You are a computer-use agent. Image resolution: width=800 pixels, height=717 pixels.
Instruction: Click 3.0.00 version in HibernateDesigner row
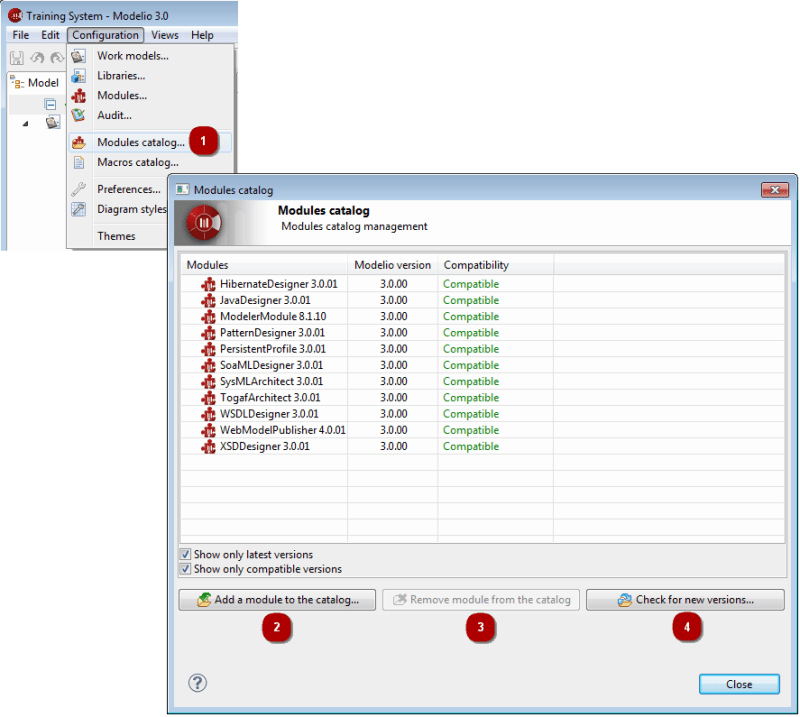pos(393,284)
